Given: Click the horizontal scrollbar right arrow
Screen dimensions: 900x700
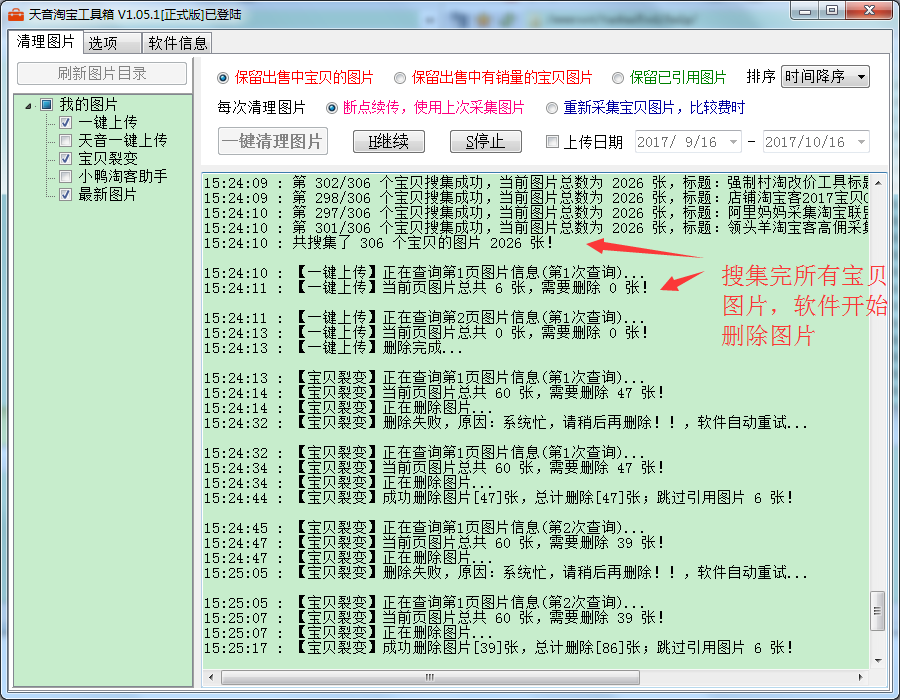Looking at the screenshot, I should [x=862, y=677].
